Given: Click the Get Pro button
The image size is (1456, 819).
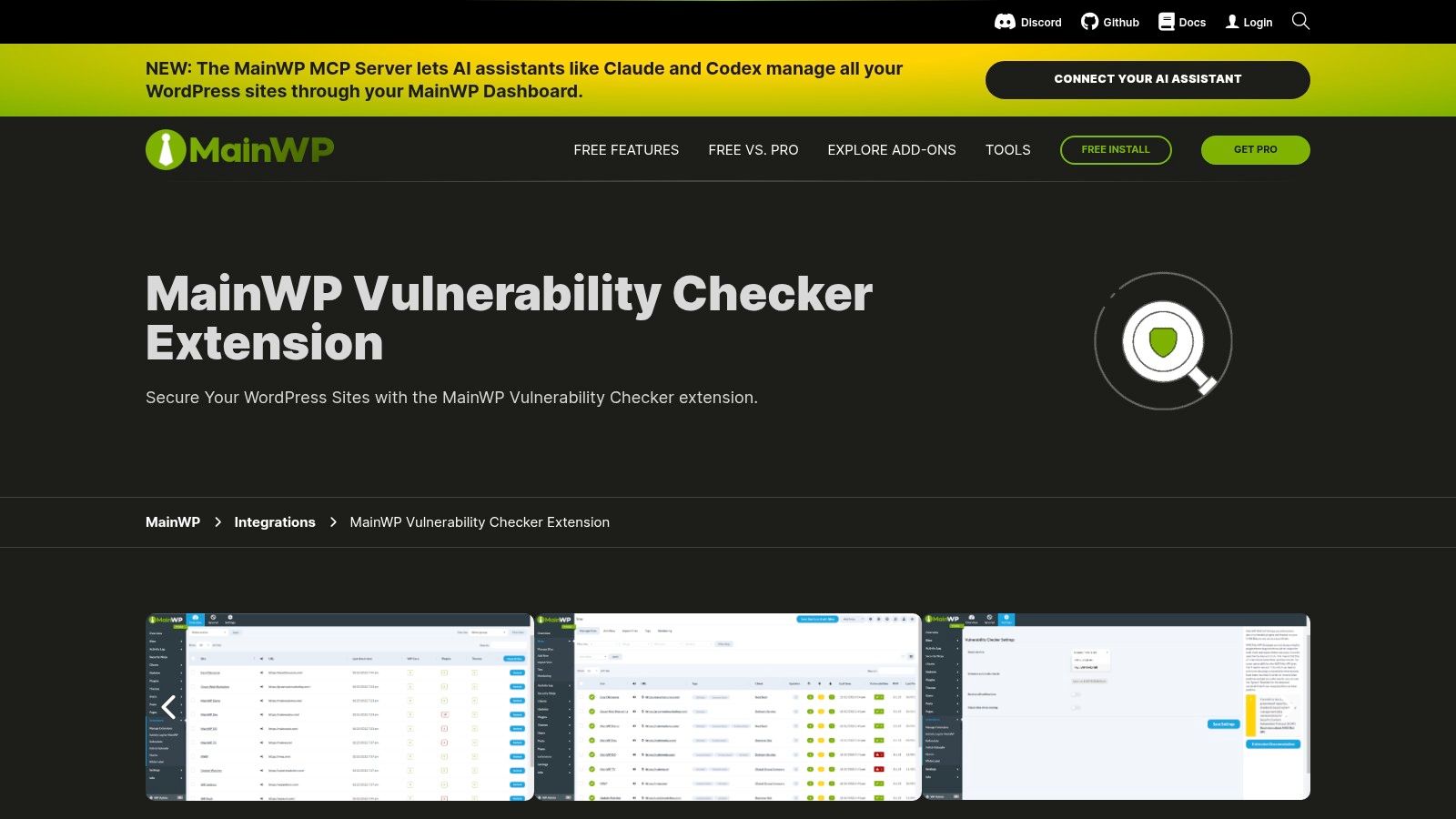Looking at the screenshot, I should click(1256, 150).
